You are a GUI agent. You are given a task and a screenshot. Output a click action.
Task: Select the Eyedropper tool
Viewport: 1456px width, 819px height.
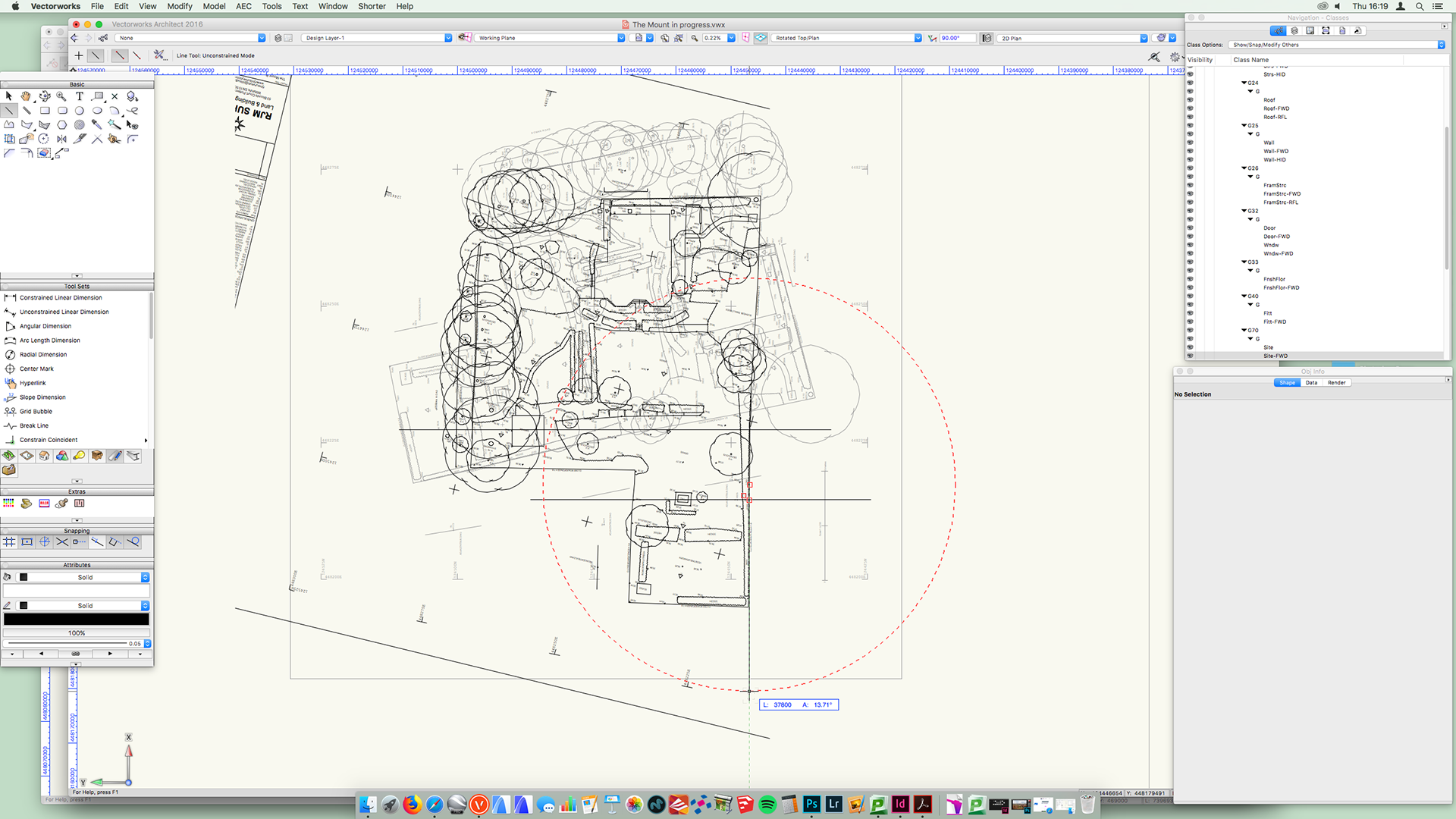pyautogui.click(x=97, y=125)
